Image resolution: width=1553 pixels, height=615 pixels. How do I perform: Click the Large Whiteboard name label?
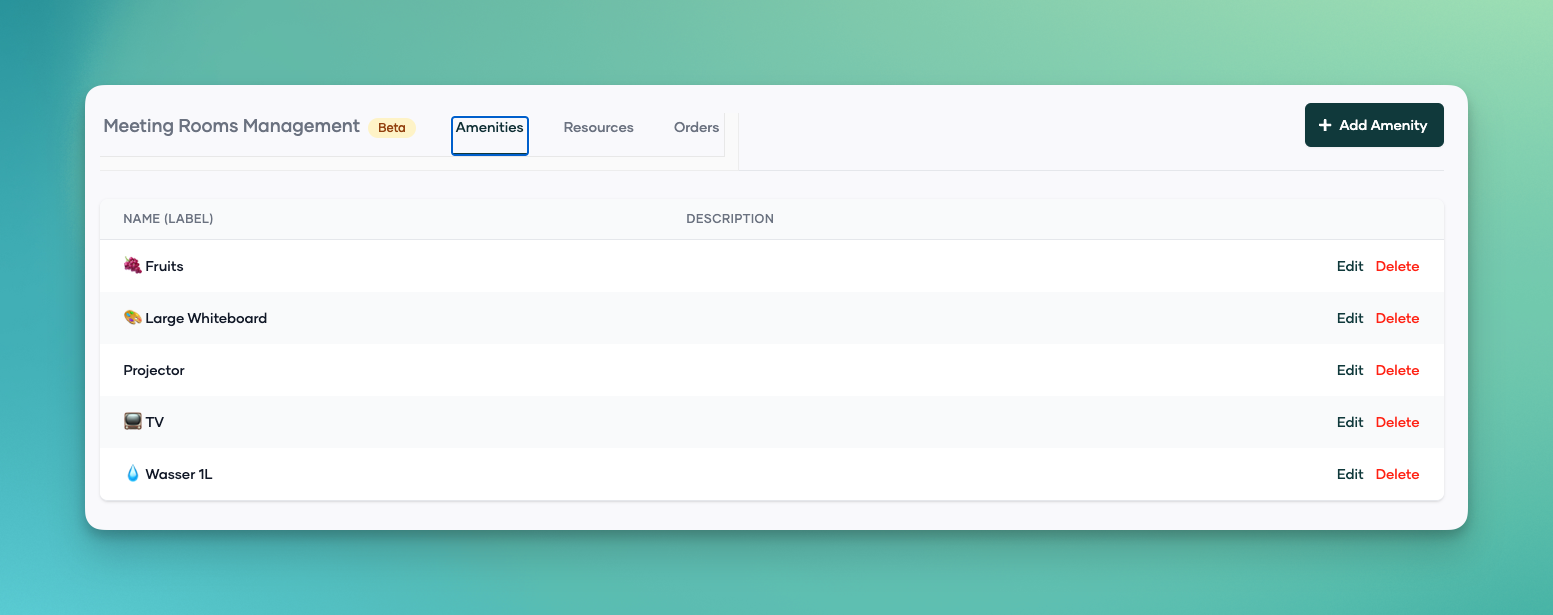pyautogui.click(x=206, y=318)
